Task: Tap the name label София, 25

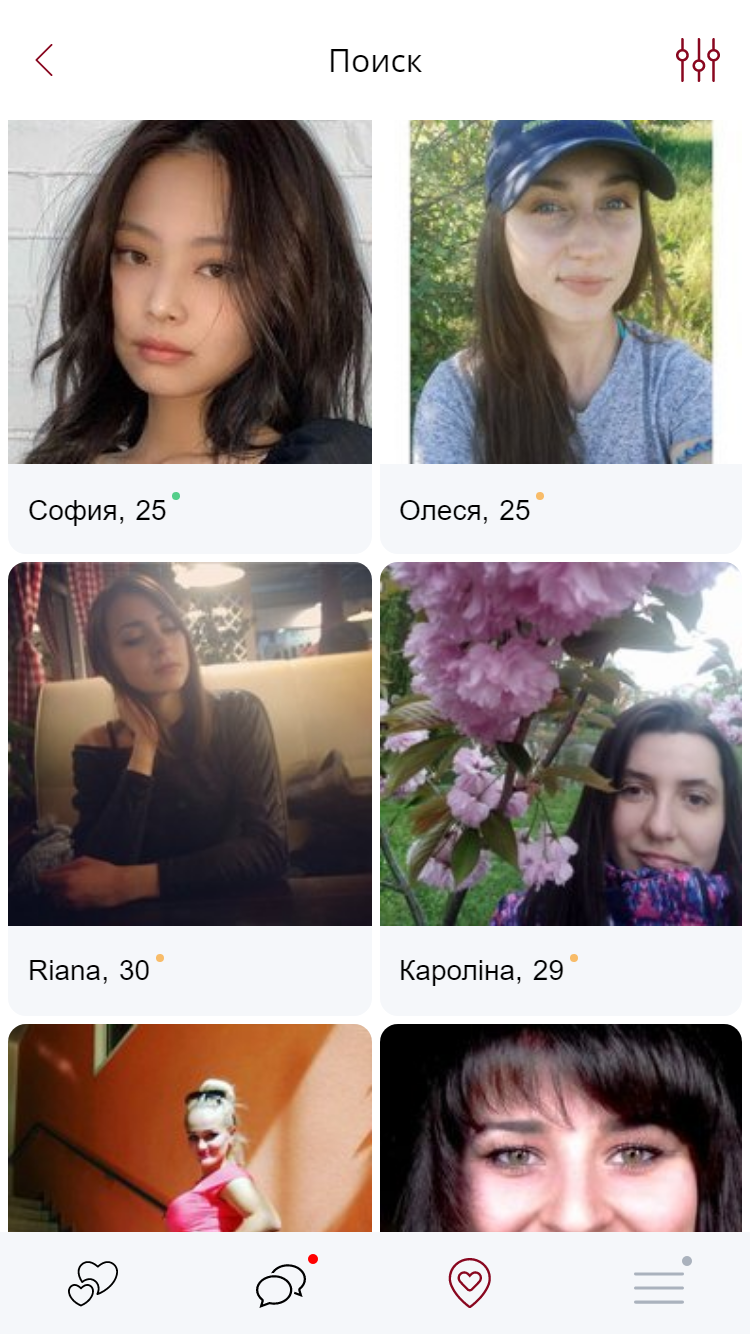Action: (97, 511)
